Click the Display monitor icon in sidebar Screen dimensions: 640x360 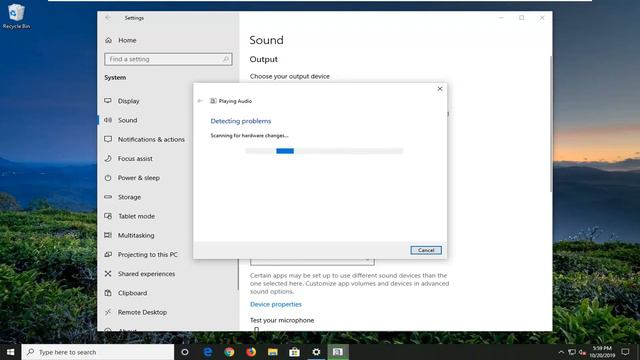[108, 101]
